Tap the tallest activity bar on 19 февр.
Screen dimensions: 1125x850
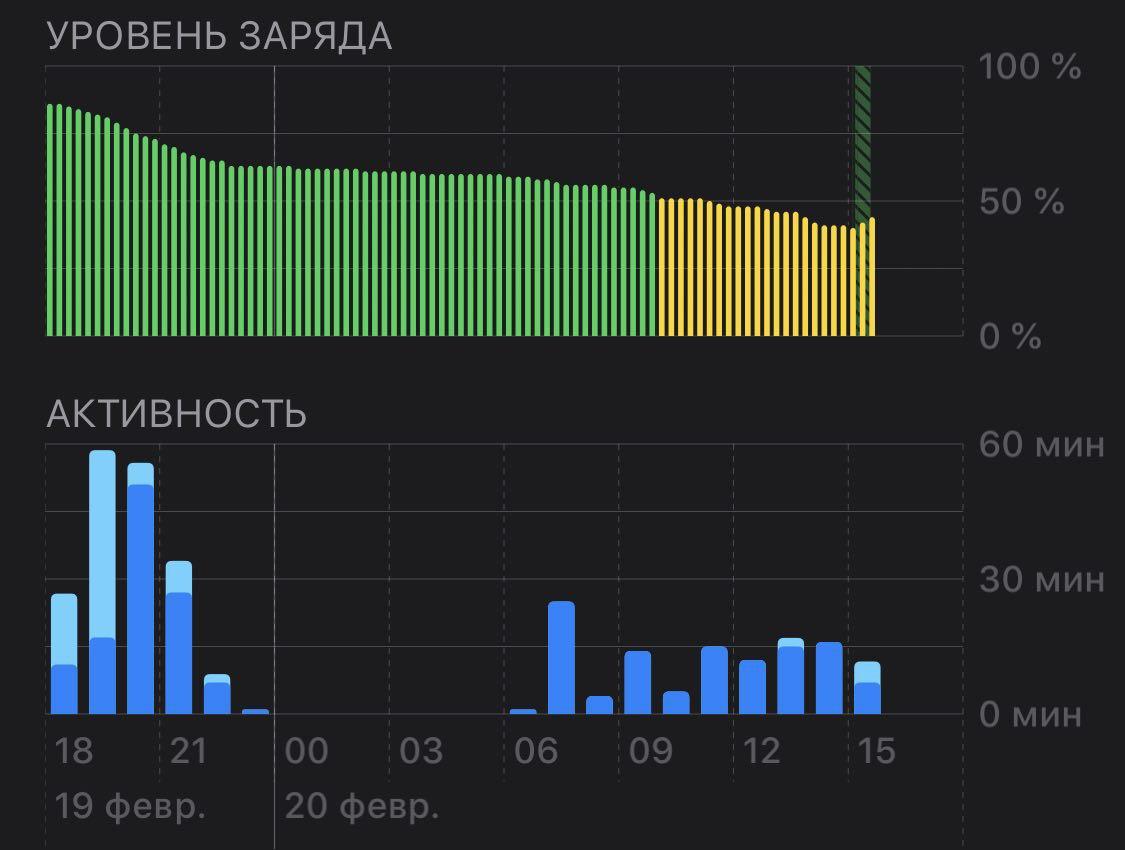pos(103,582)
